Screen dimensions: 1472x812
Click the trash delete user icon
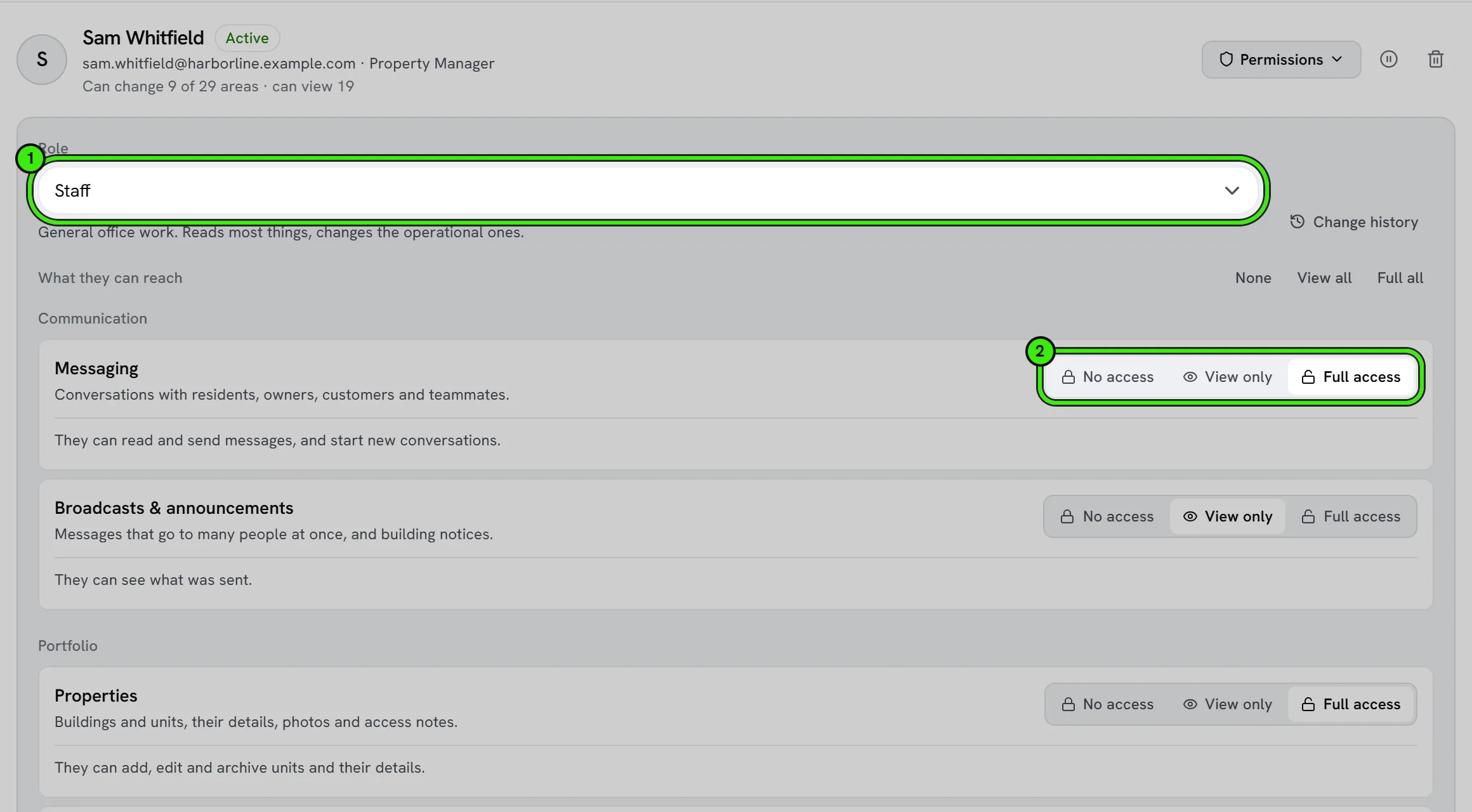point(1435,59)
